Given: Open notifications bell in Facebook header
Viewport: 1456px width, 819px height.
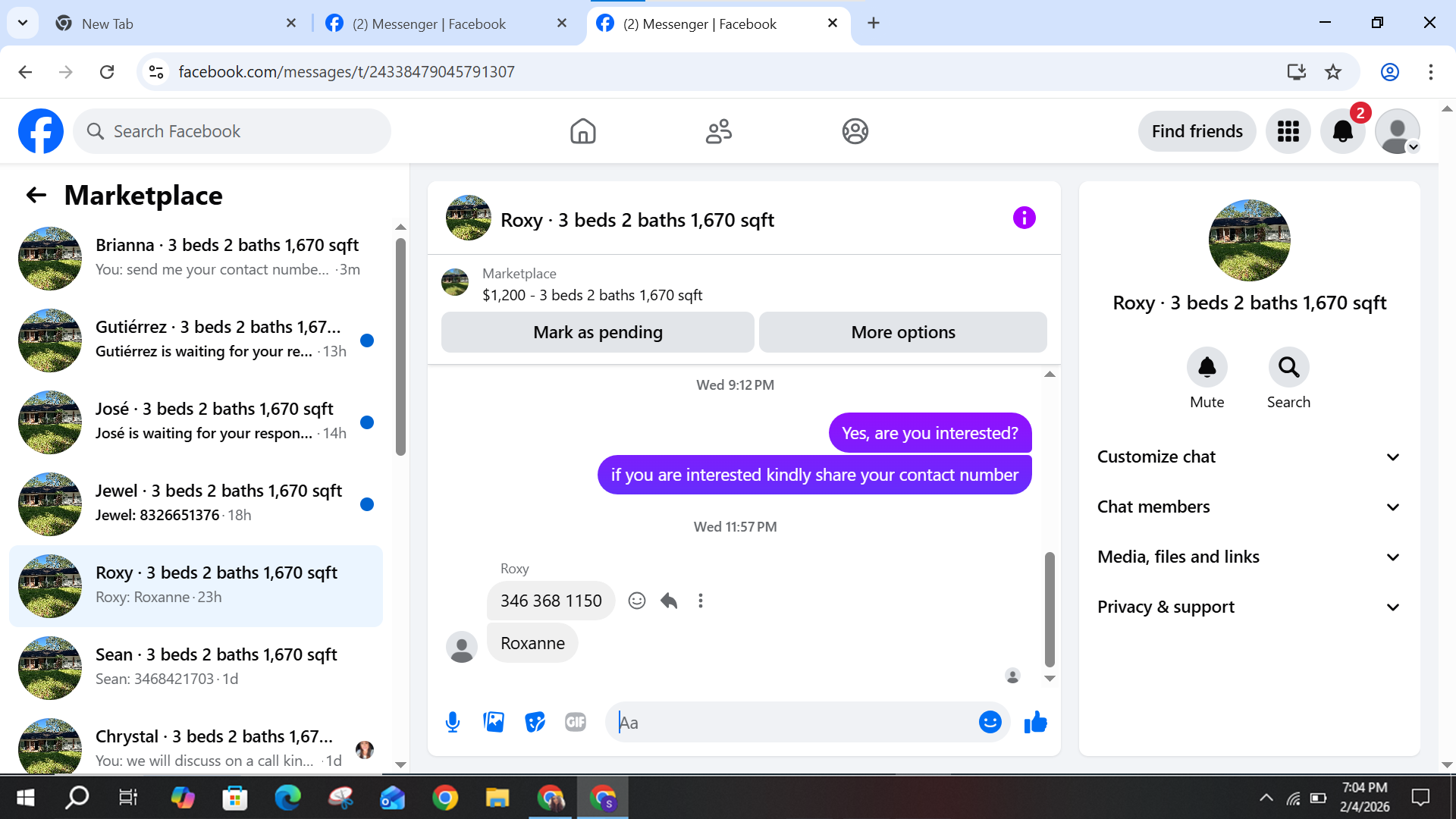Looking at the screenshot, I should pyautogui.click(x=1342, y=131).
